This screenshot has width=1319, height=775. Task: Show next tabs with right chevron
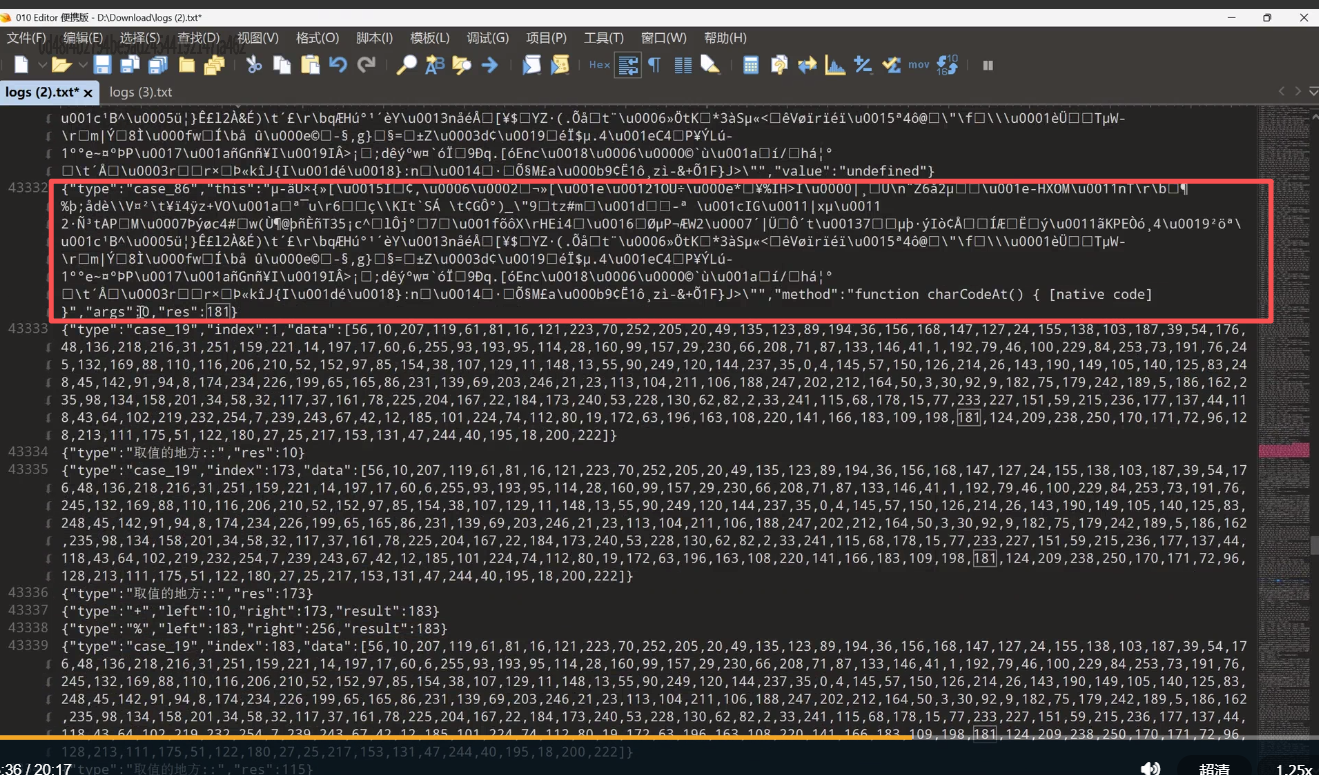tap(1297, 92)
